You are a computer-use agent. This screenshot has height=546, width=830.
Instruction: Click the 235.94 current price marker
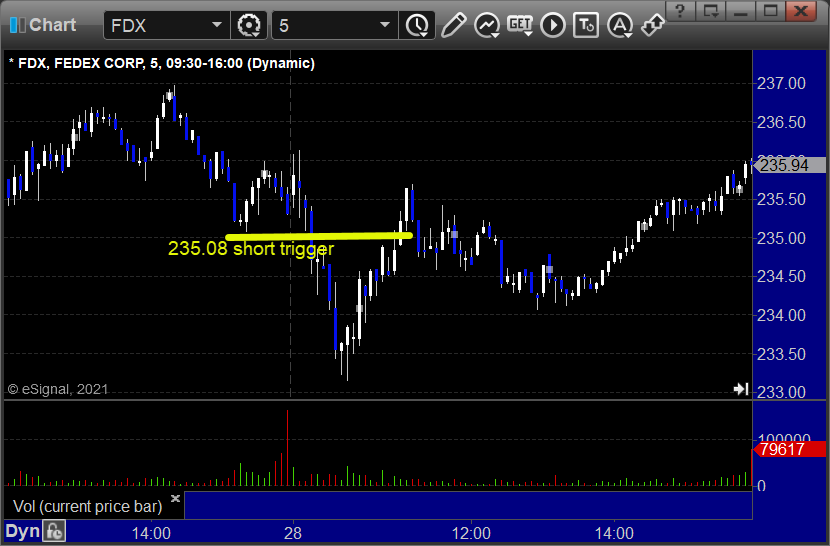[789, 165]
